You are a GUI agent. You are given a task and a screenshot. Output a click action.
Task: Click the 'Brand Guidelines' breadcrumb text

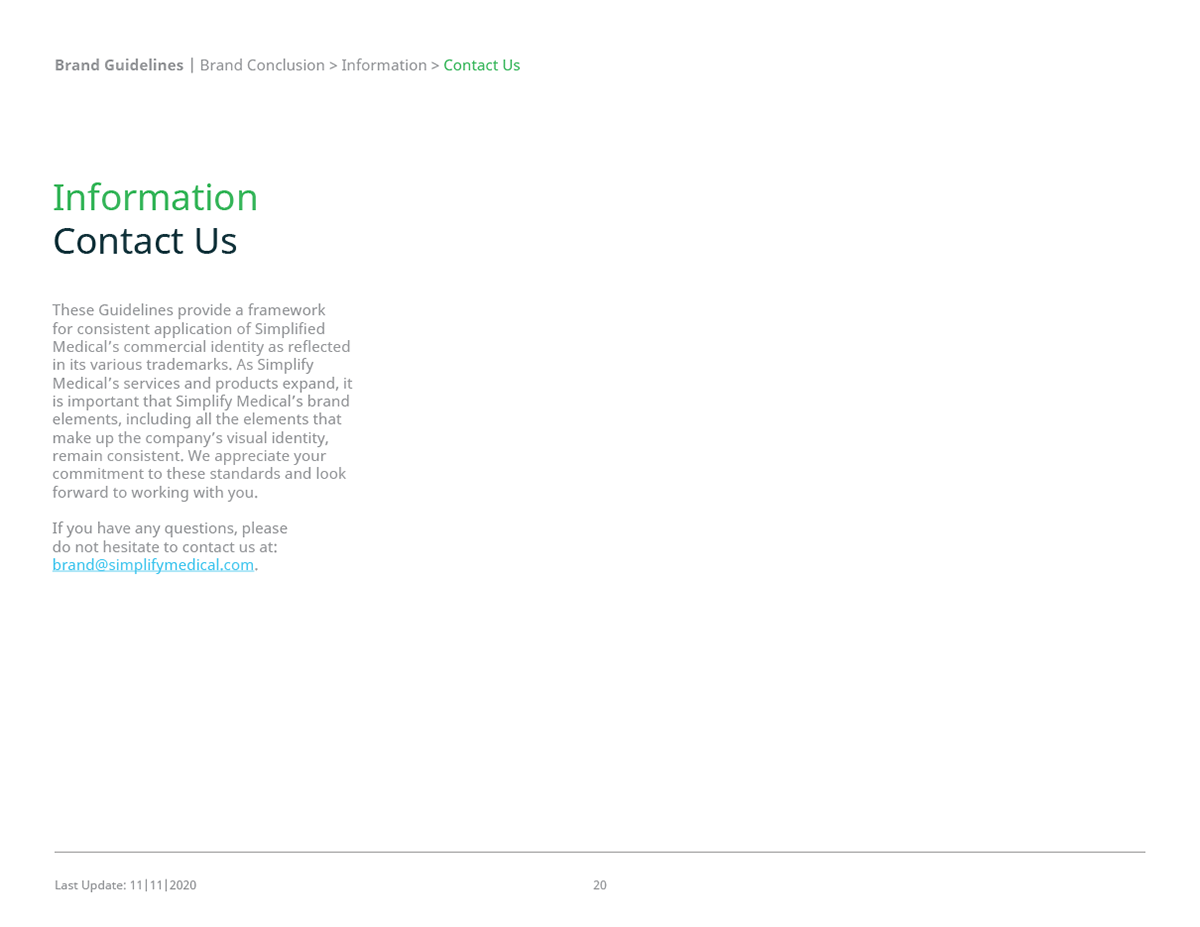(119, 65)
